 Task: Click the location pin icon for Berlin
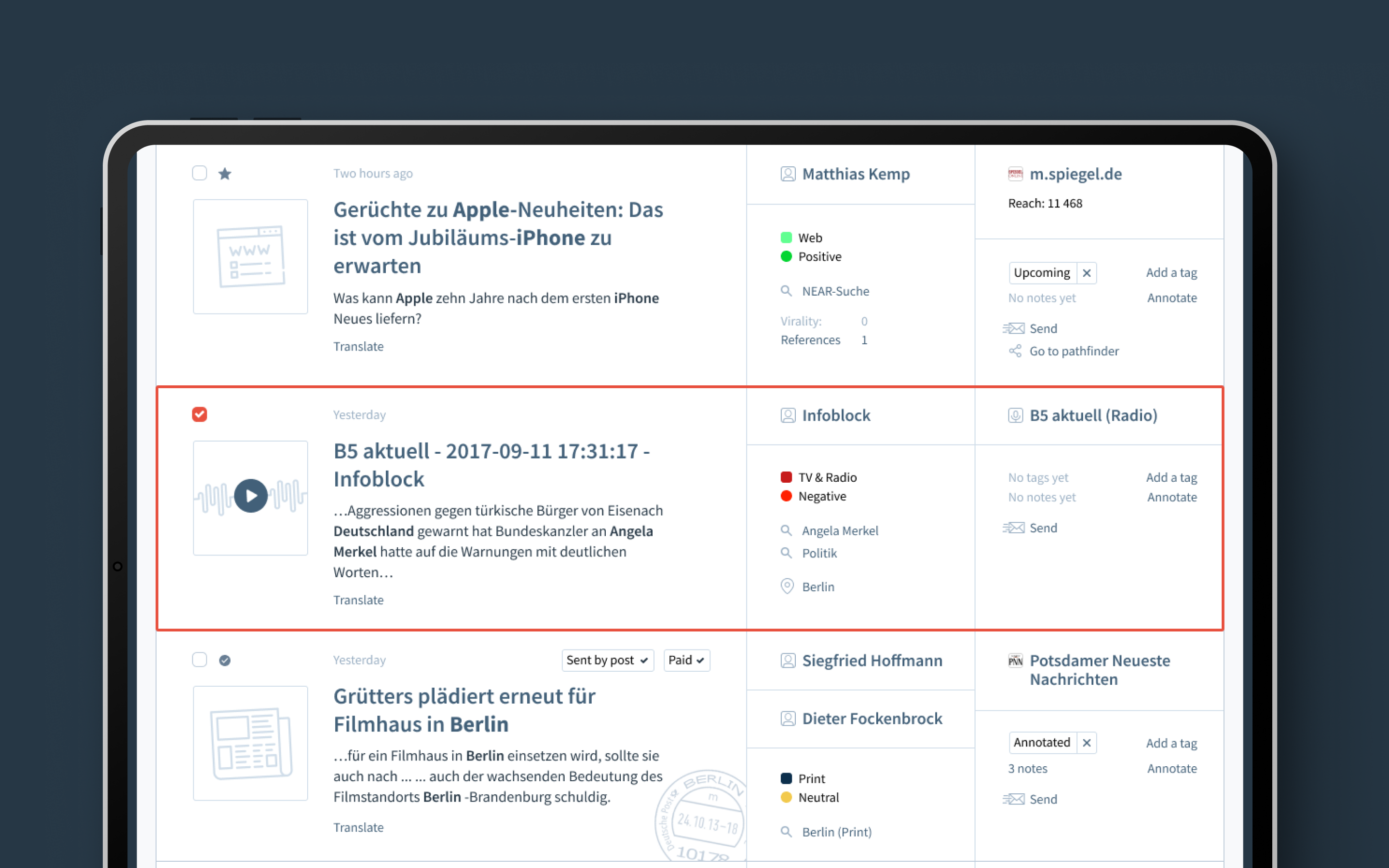click(787, 586)
